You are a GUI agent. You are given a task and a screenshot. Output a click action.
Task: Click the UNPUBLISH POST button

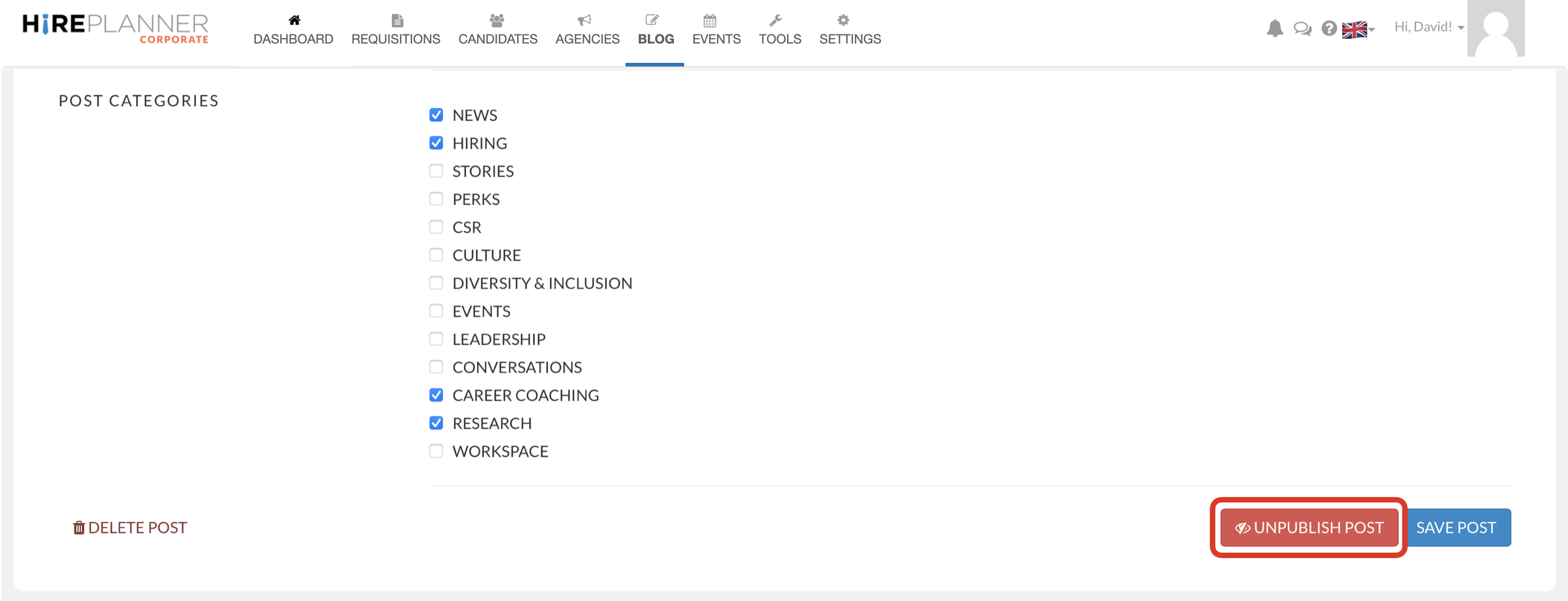1307,527
